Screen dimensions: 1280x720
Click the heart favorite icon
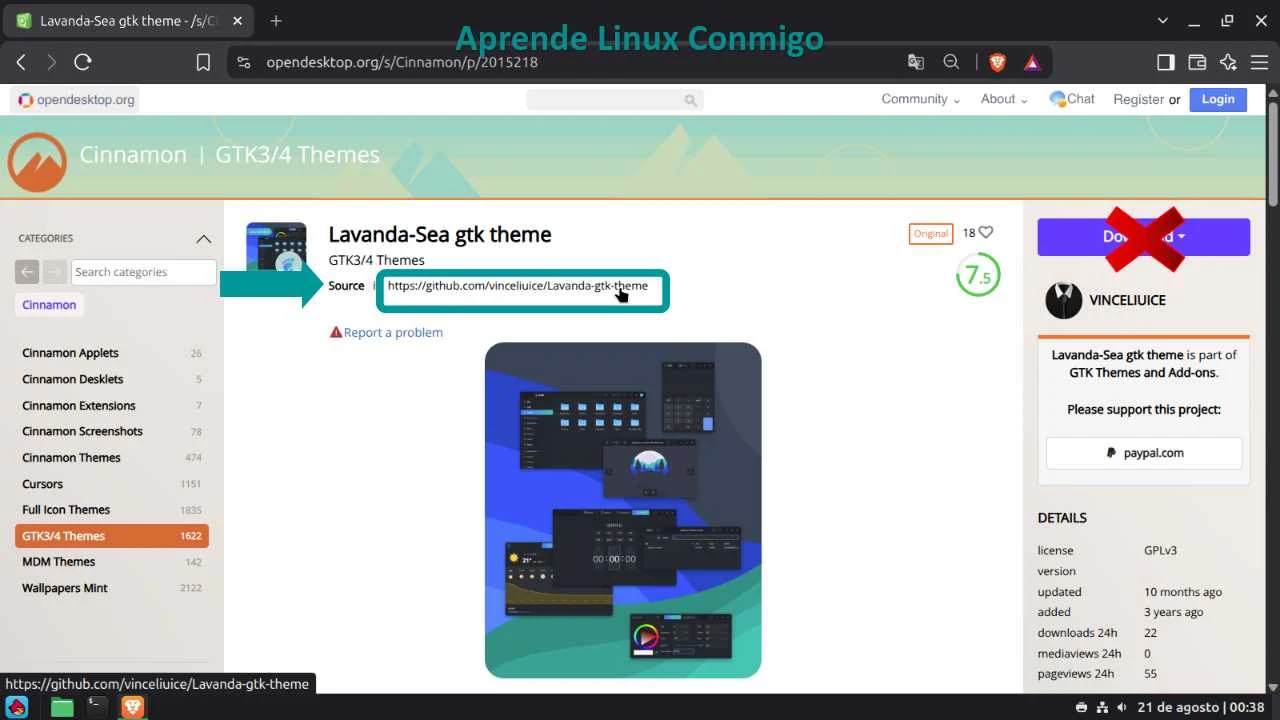point(986,232)
